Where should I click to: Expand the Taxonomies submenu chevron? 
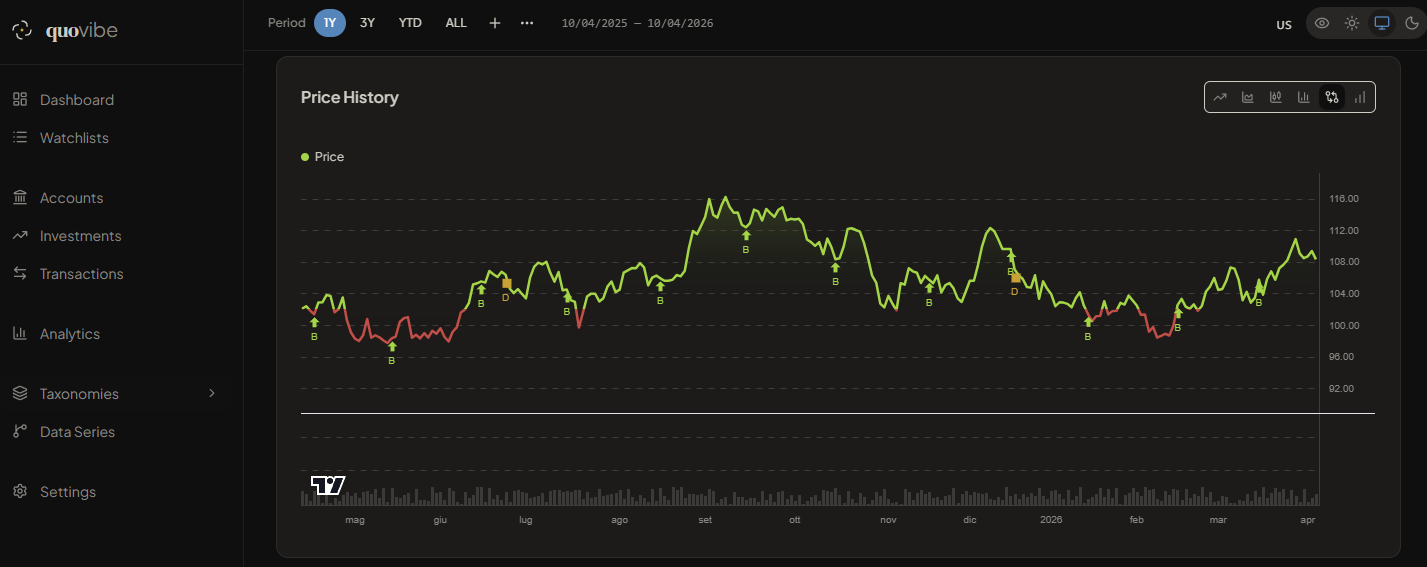click(211, 393)
